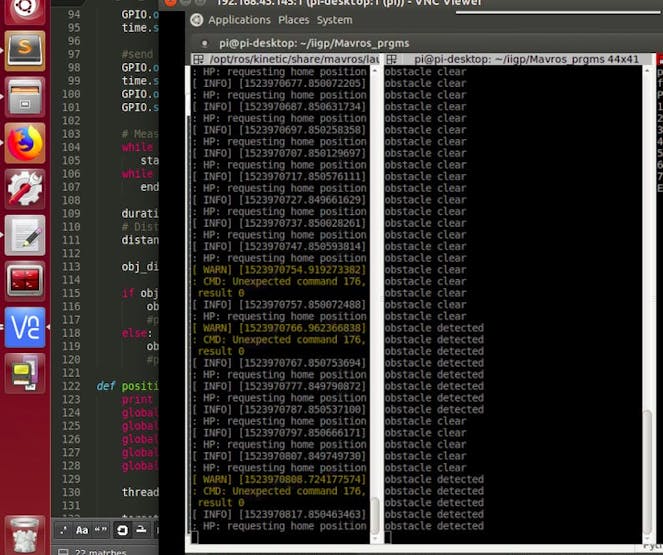Open the Trash in the dock
663x555 pixels.
pyautogui.click(x=25, y=535)
